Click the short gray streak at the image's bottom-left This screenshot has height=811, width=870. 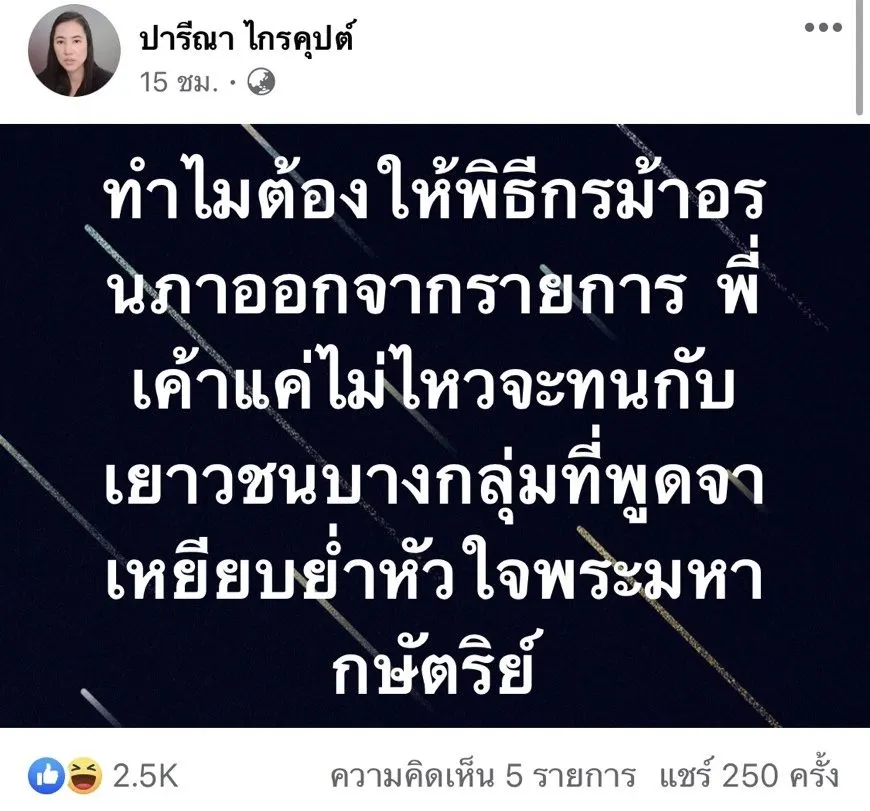tap(101, 707)
